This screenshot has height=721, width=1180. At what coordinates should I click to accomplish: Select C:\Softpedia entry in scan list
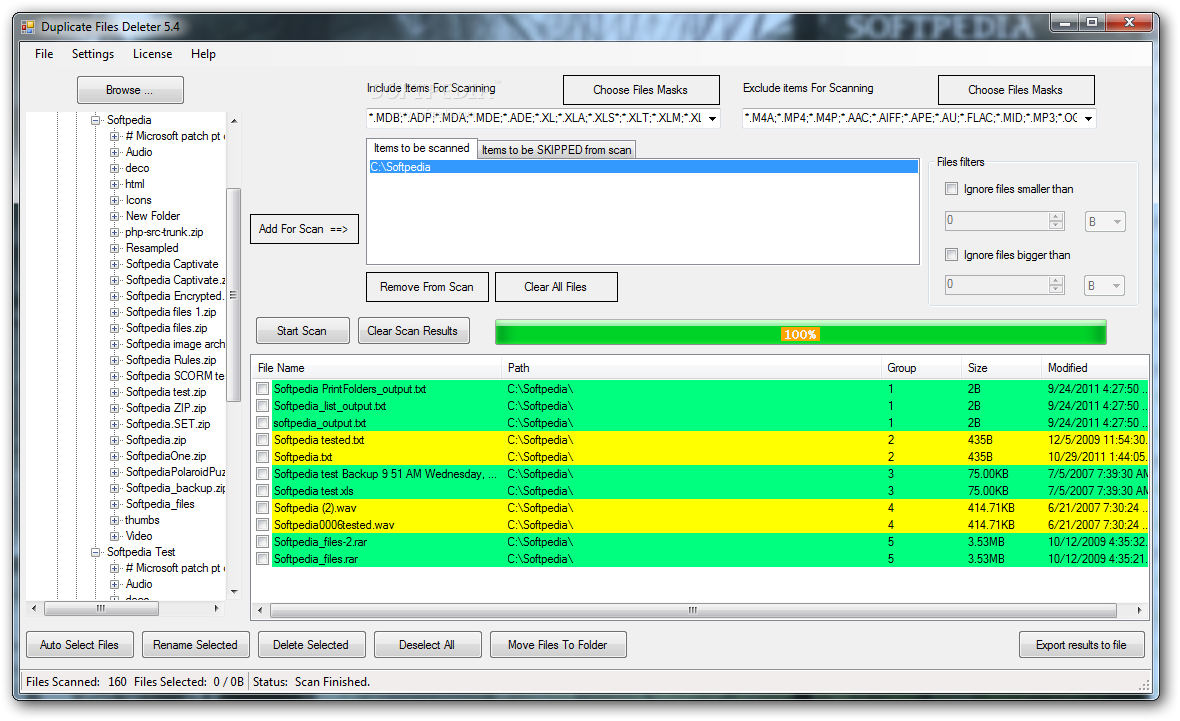click(x=643, y=167)
